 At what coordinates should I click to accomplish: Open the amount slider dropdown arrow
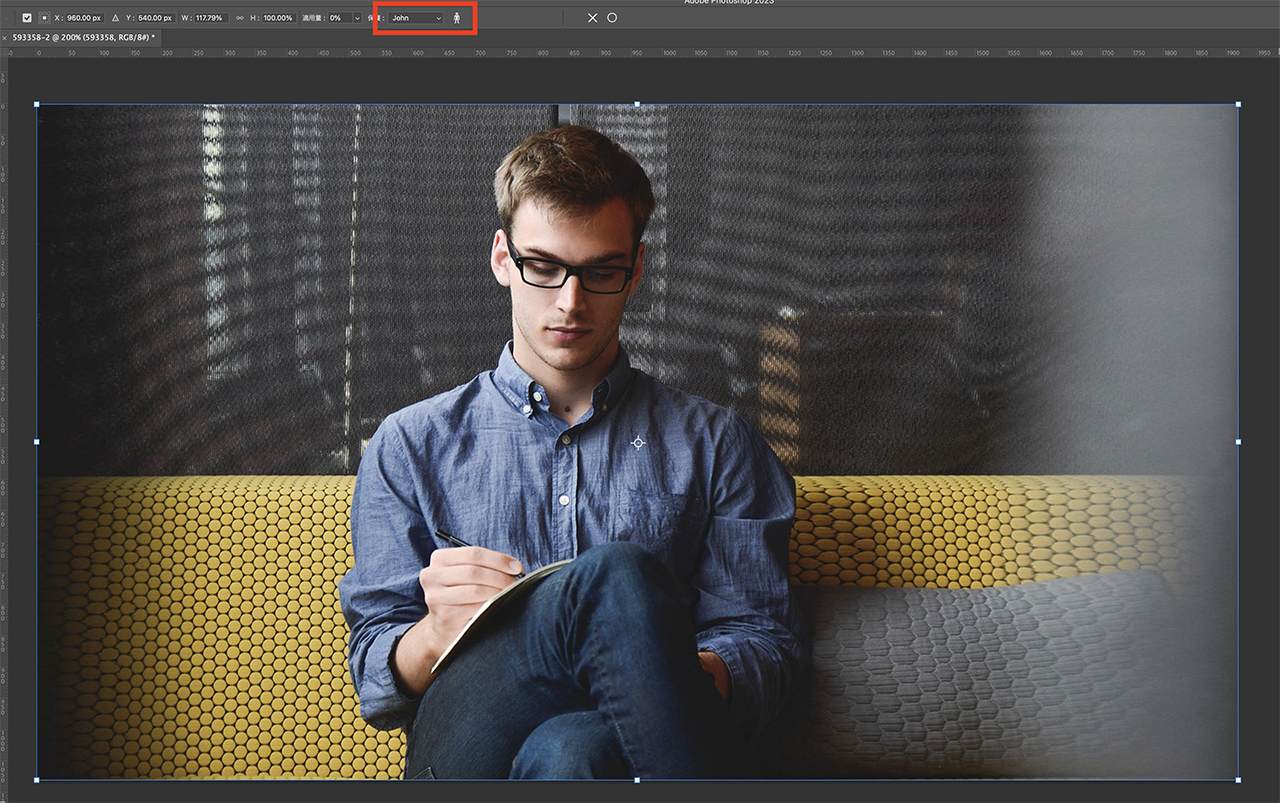[x=357, y=18]
